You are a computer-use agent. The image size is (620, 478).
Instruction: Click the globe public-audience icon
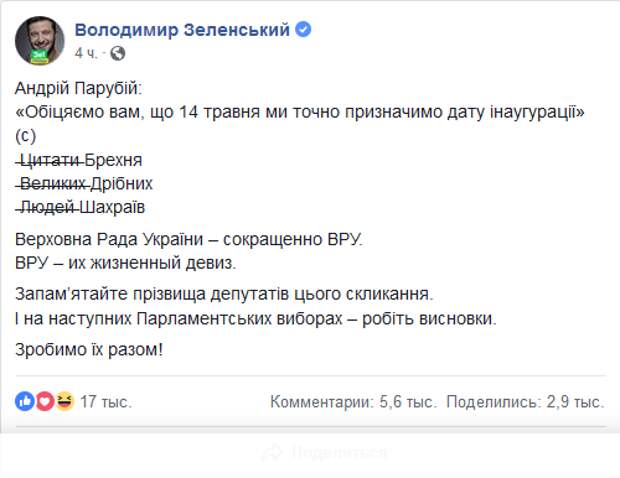click(x=117, y=53)
